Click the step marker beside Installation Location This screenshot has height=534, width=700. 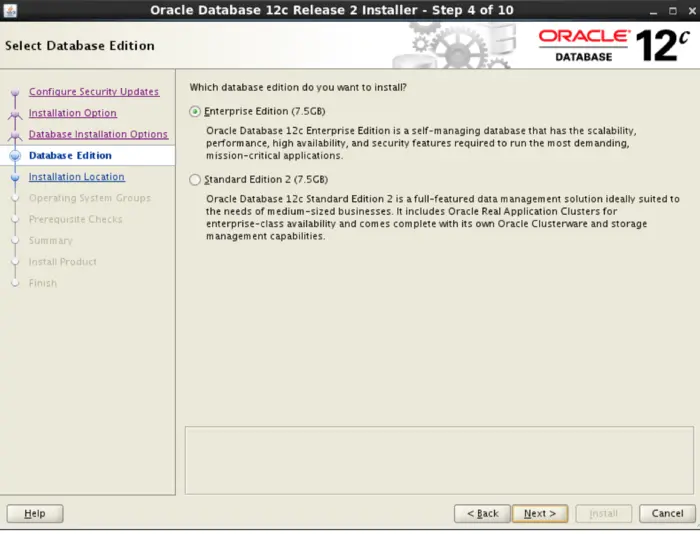15,177
